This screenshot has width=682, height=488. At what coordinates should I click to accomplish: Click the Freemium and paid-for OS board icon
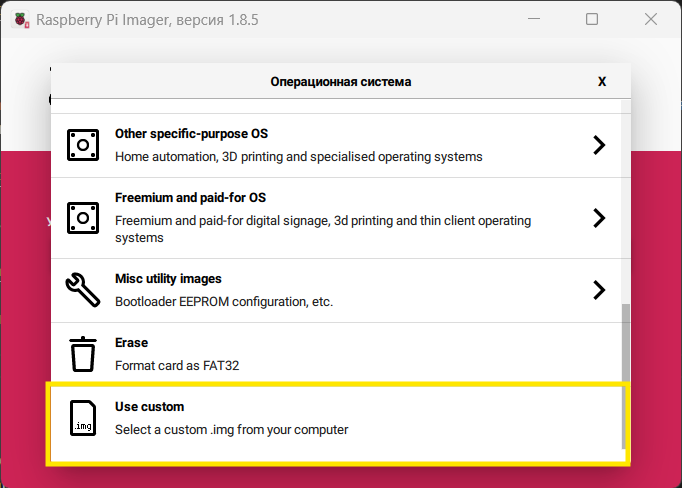pos(83,217)
